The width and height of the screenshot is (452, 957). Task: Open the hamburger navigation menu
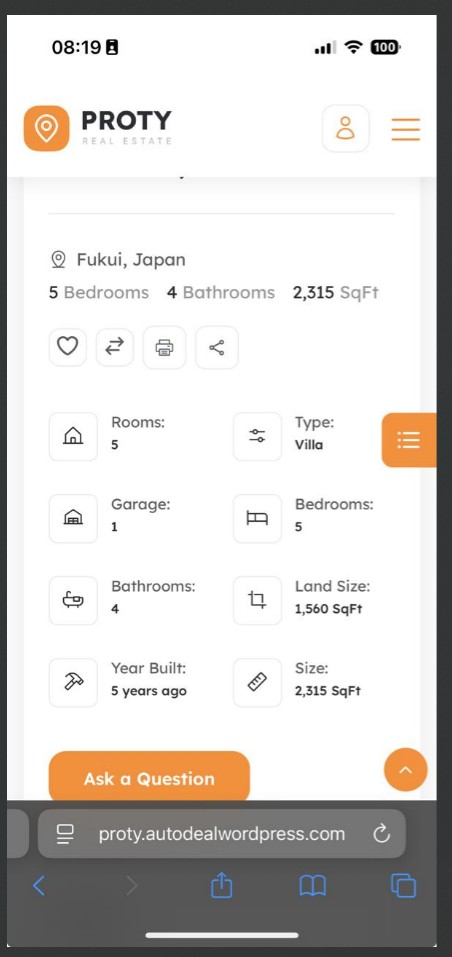pos(406,129)
